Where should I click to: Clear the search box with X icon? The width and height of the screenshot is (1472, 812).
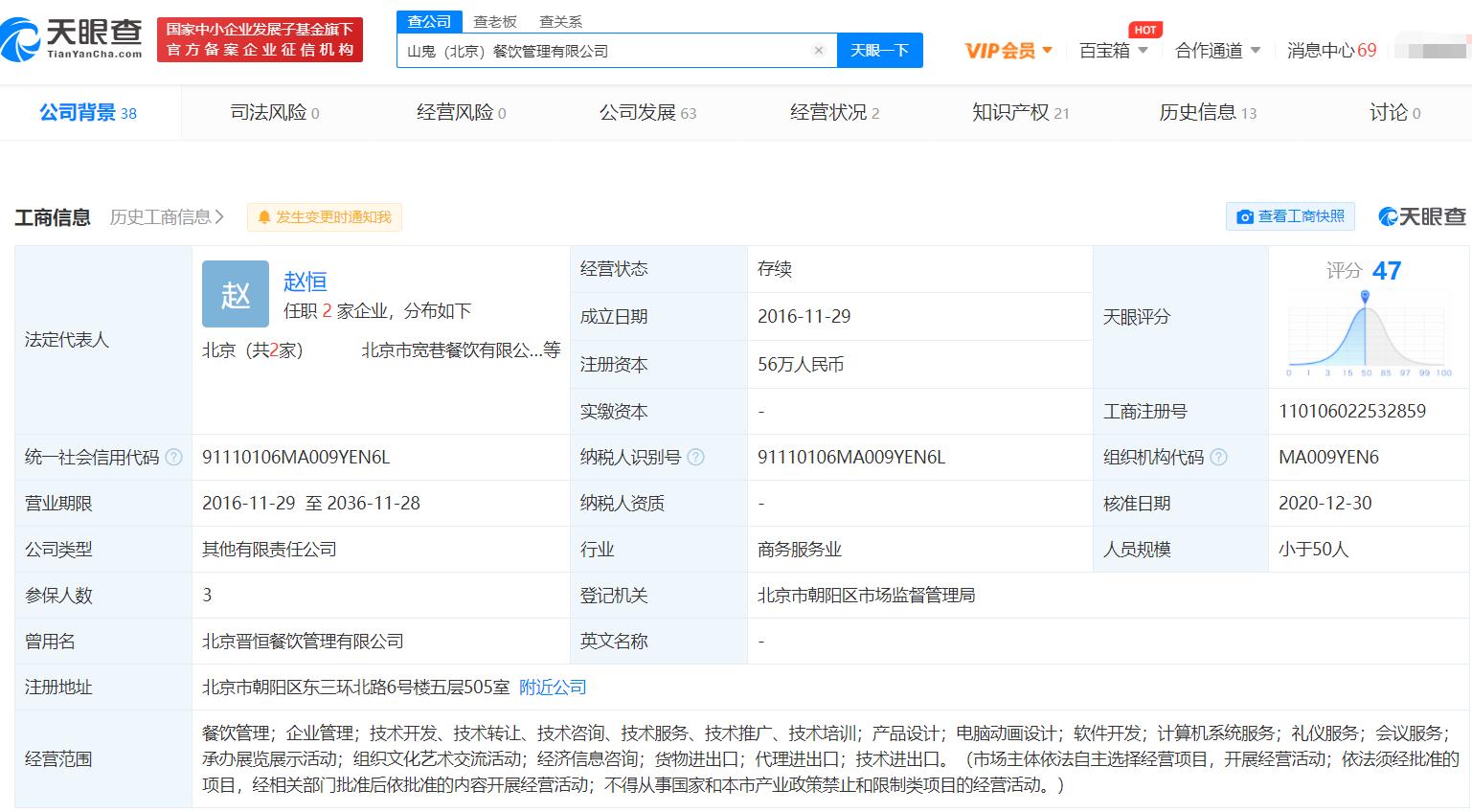point(819,51)
